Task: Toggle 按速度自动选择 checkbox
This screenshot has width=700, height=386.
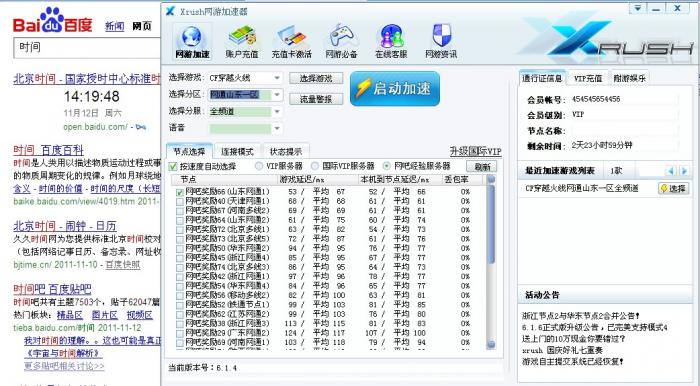Action: (173, 166)
